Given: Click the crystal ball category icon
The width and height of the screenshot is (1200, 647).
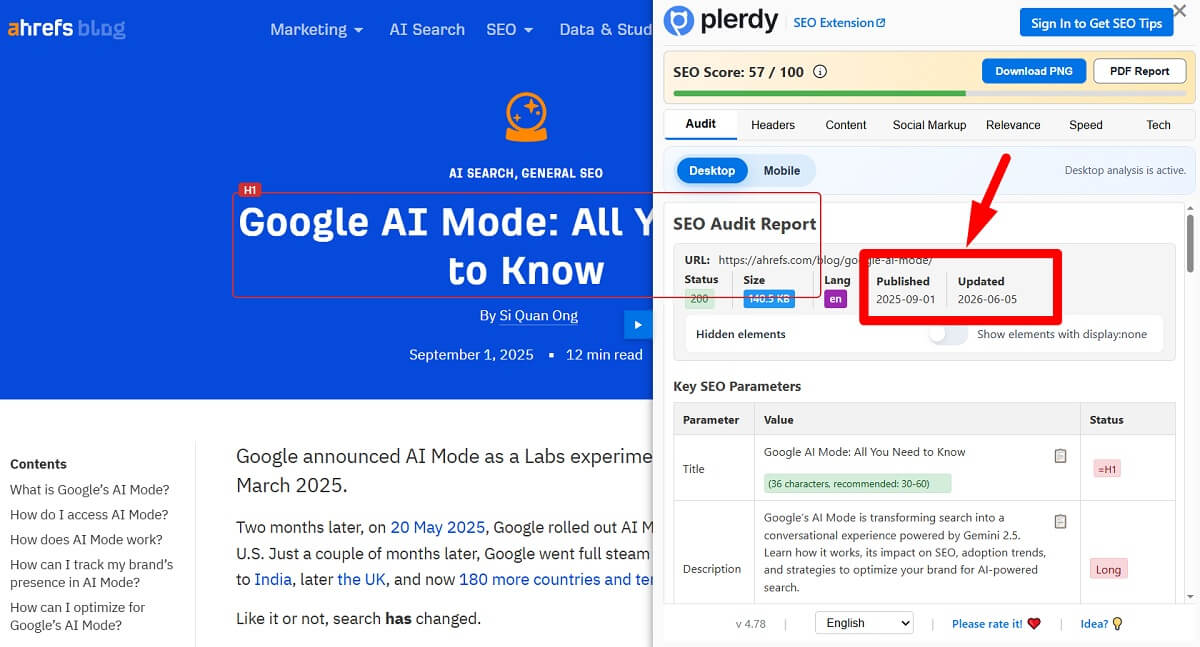Looking at the screenshot, I should [x=525, y=116].
